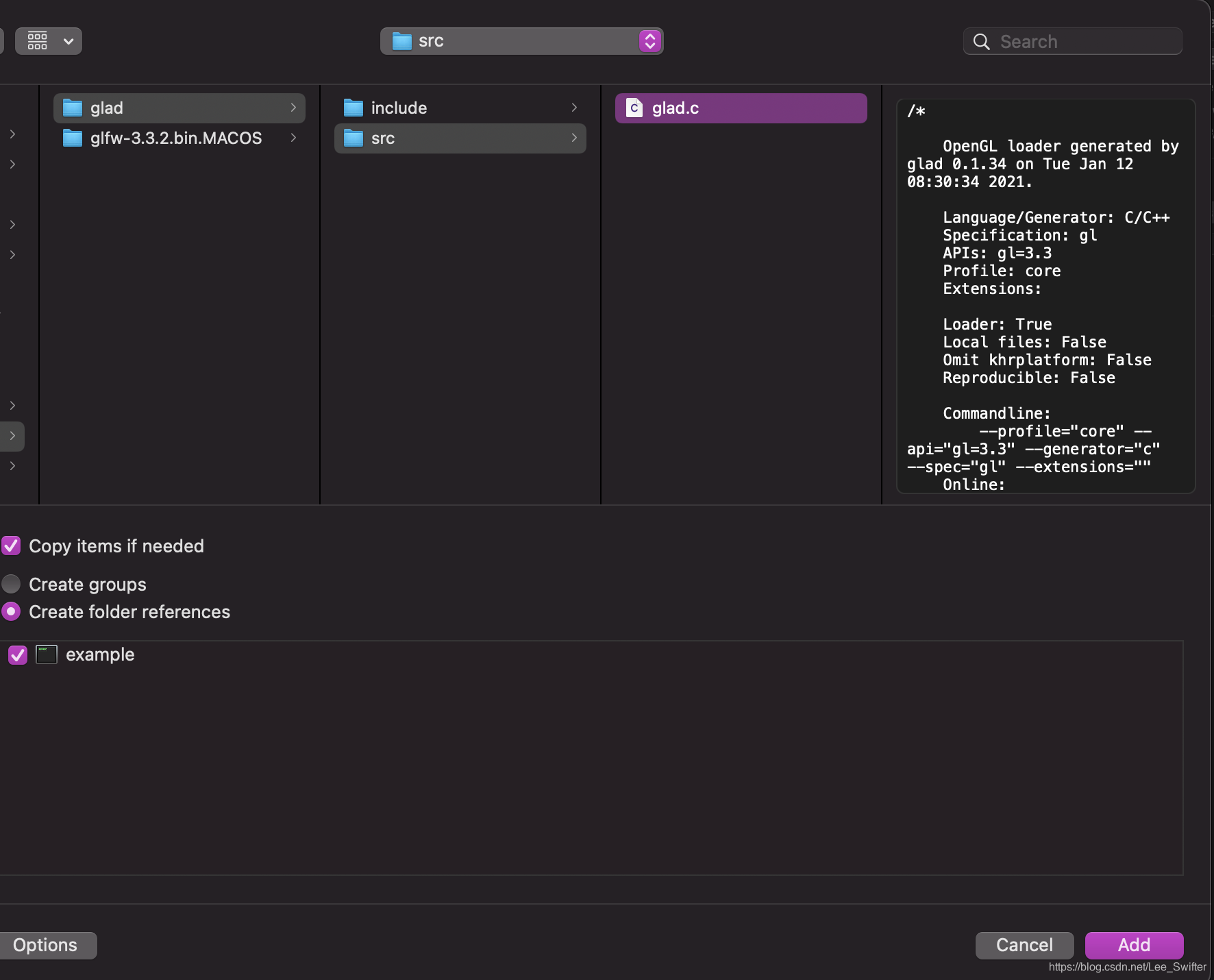Click the C file icon of glad.c
This screenshot has width=1214, height=980.
pyautogui.click(x=634, y=108)
